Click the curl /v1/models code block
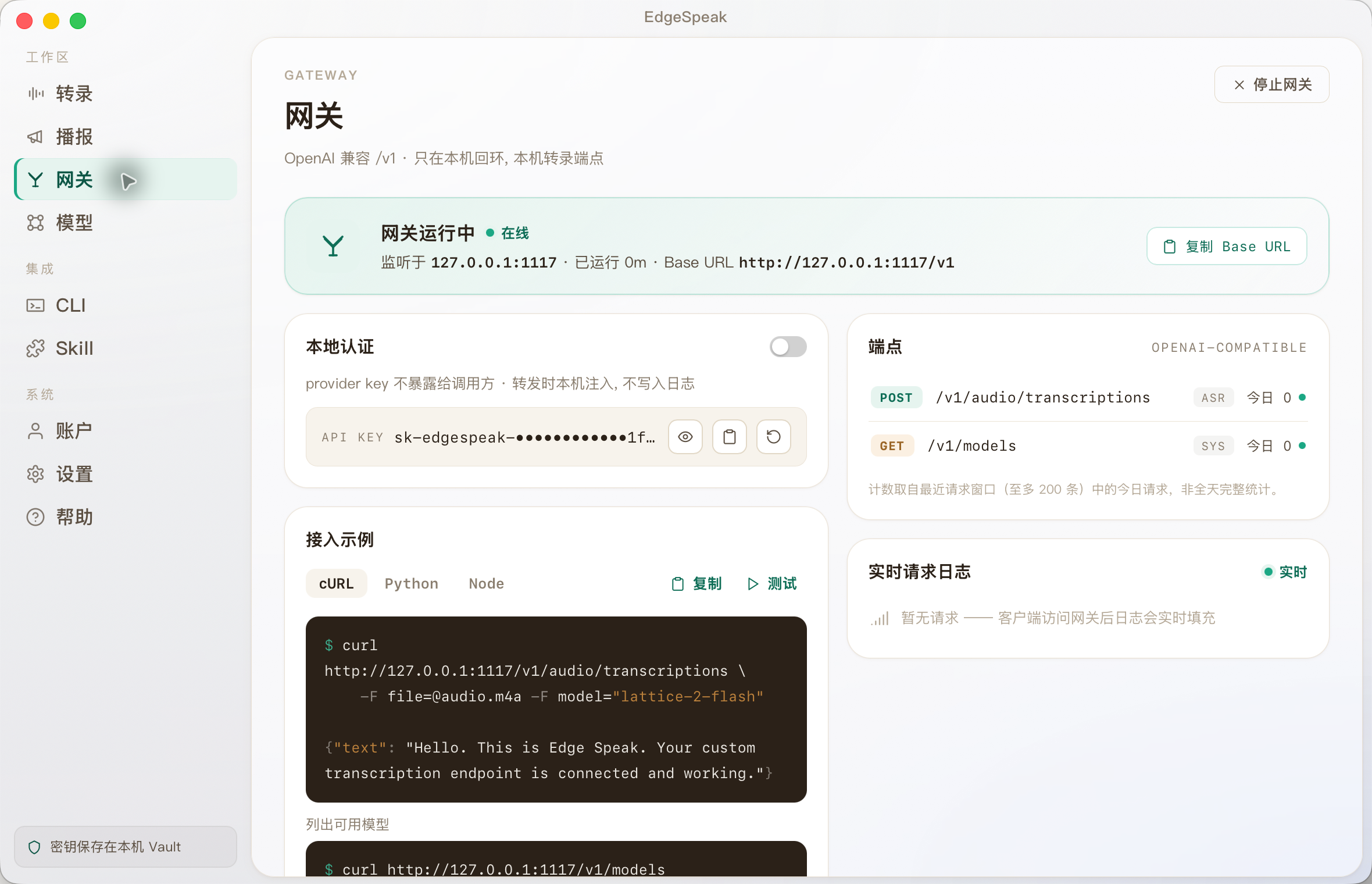Image resolution: width=1372 pixels, height=884 pixels. click(x=556, y=859)
